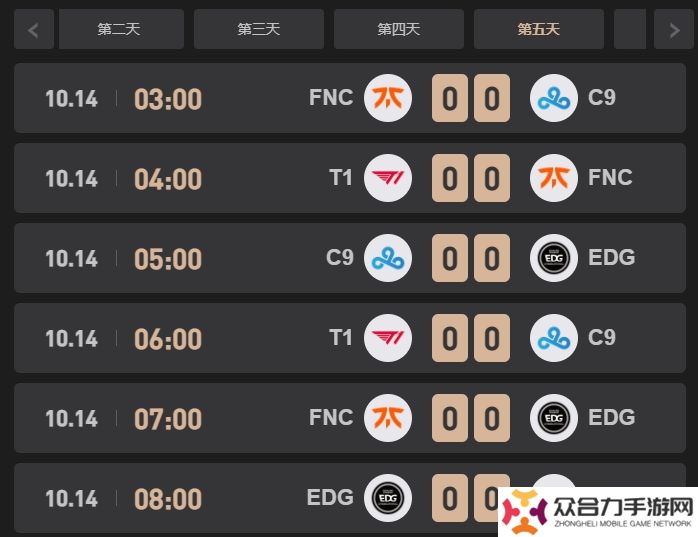Select the EDG logo in the 07:00 match
Viewport: 698px width, 537px height.
[554, 418]
